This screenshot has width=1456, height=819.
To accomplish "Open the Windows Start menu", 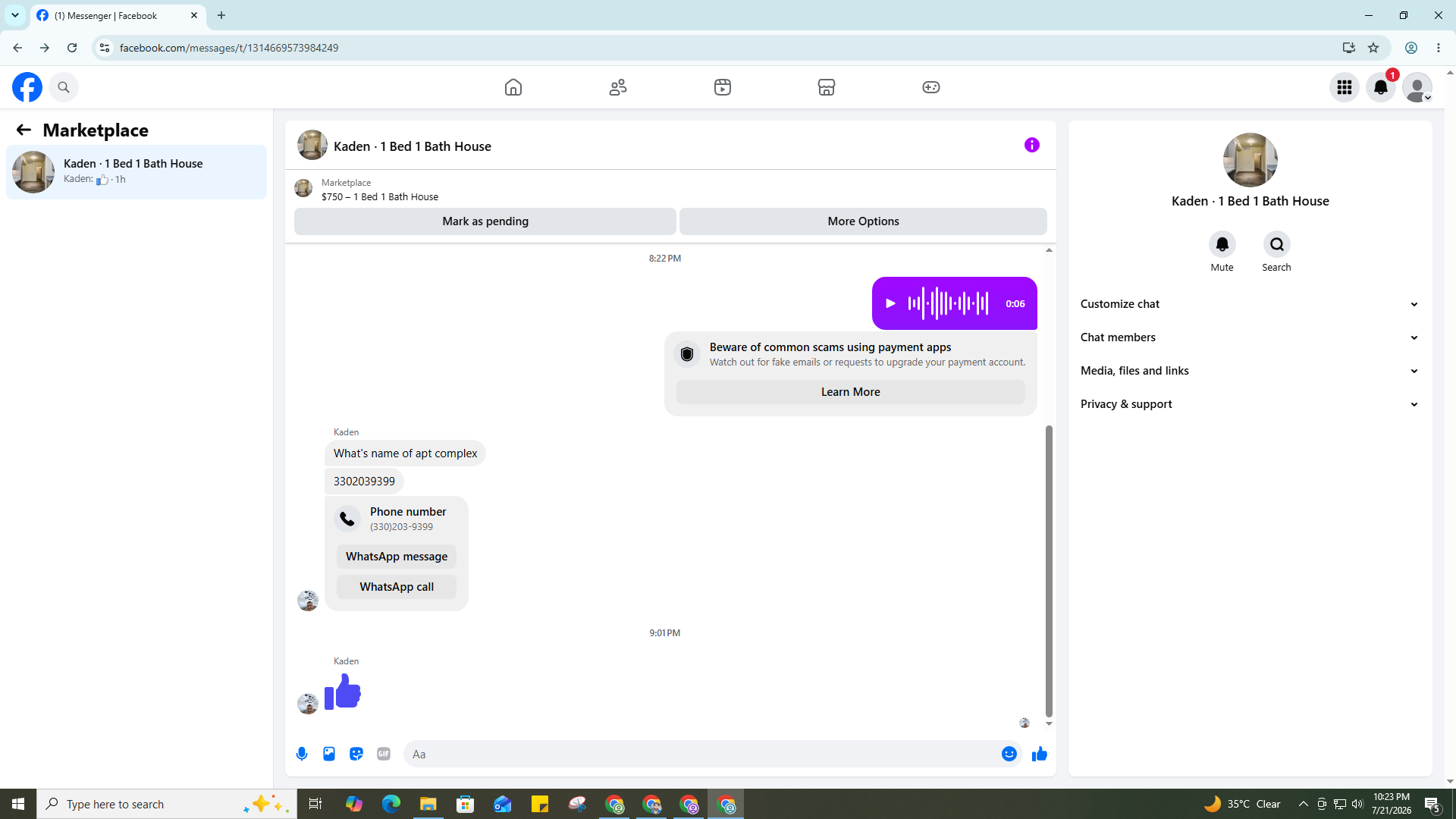I will [x=18, y=804].
